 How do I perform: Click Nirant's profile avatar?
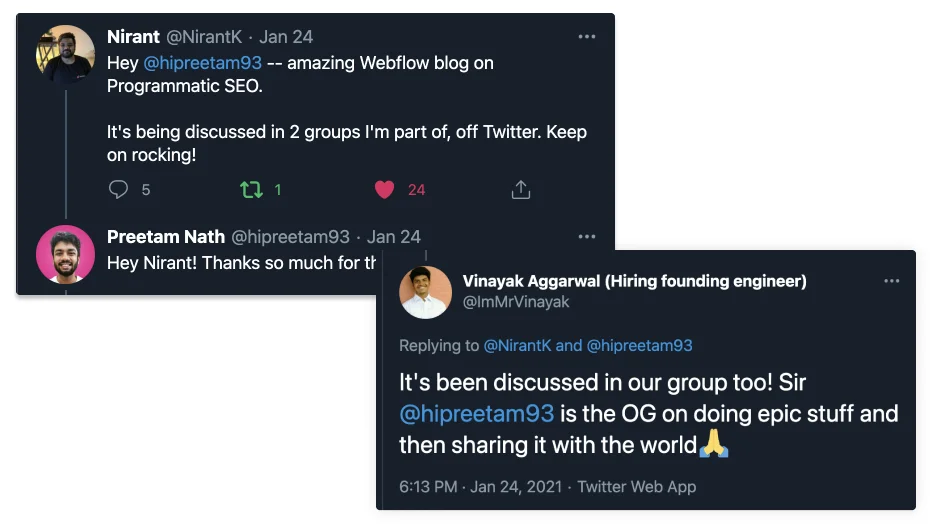pos(66,54)
